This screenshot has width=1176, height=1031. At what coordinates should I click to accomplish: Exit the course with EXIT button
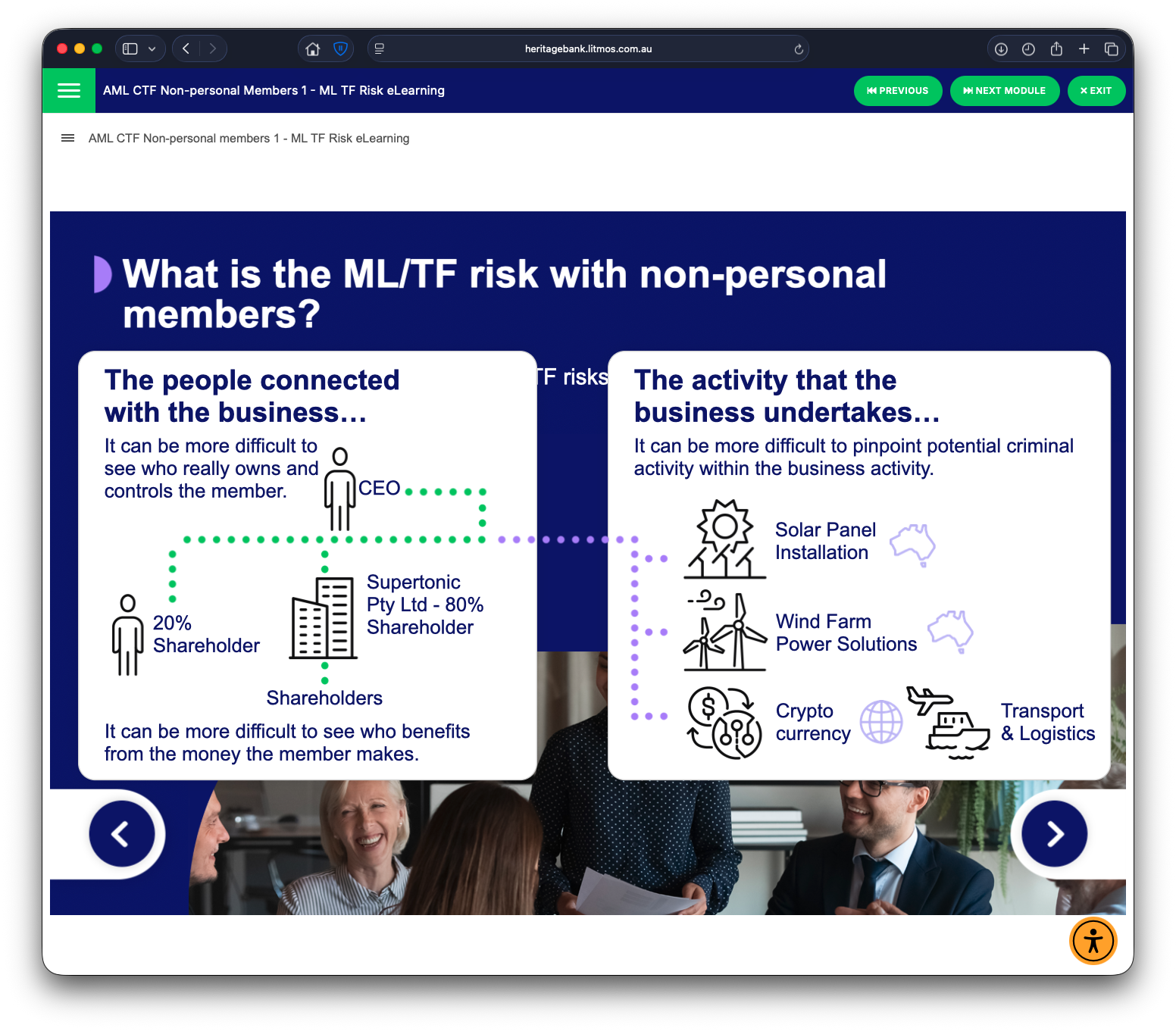[1096, 91]
